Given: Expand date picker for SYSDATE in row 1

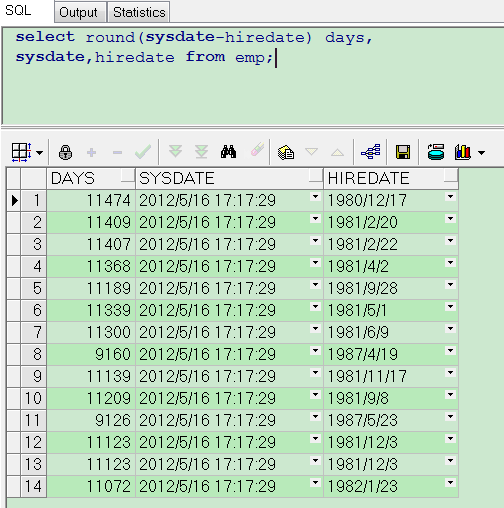Looking at the screenshot, I should coord(315,197).
